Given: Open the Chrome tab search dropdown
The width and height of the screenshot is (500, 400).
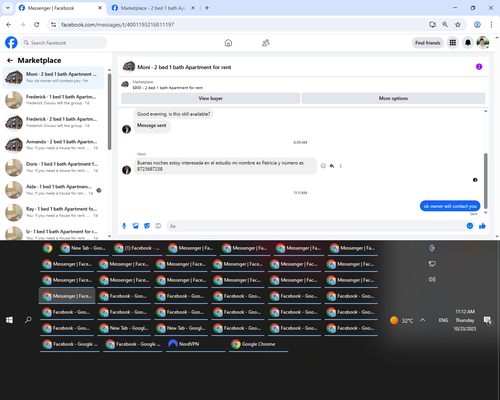Looking at the screenshot, I should click(8, 8).
